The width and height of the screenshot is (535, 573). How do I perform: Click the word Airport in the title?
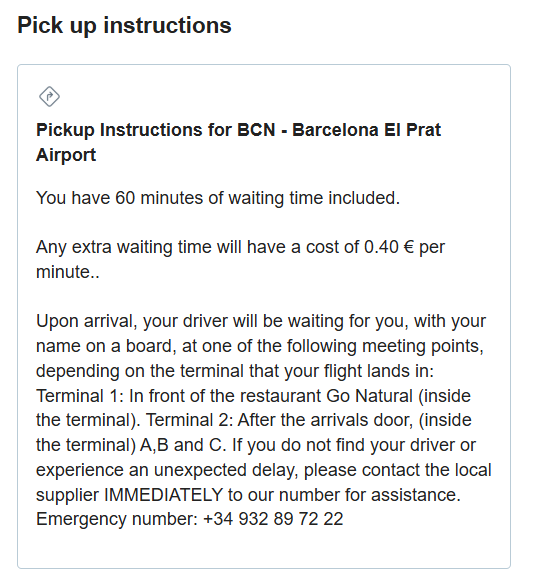[x=66, y=155]
